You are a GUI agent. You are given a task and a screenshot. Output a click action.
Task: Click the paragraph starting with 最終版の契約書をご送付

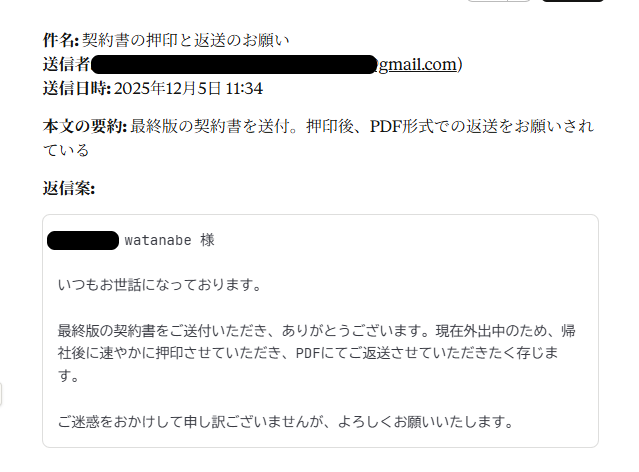point(316,353)
